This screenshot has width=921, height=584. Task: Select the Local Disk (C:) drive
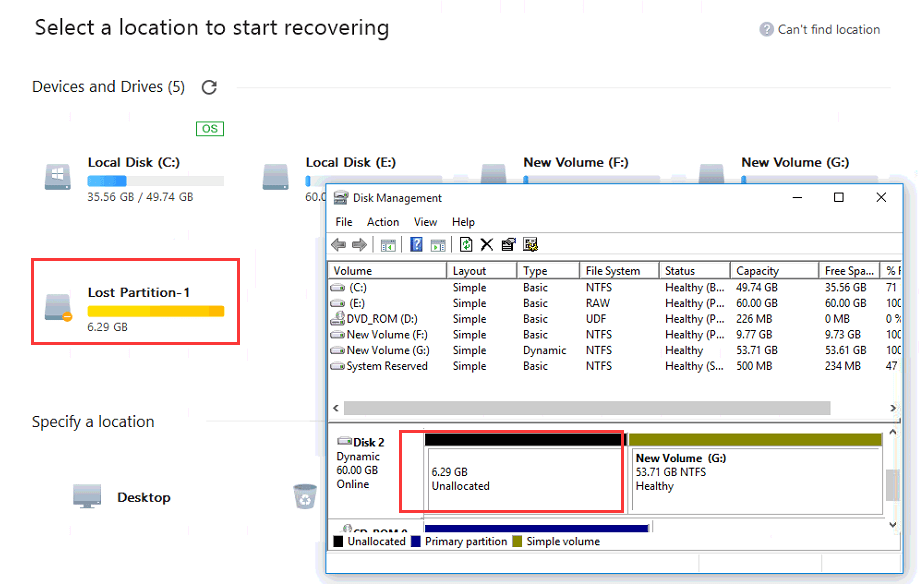pos(135,178)
